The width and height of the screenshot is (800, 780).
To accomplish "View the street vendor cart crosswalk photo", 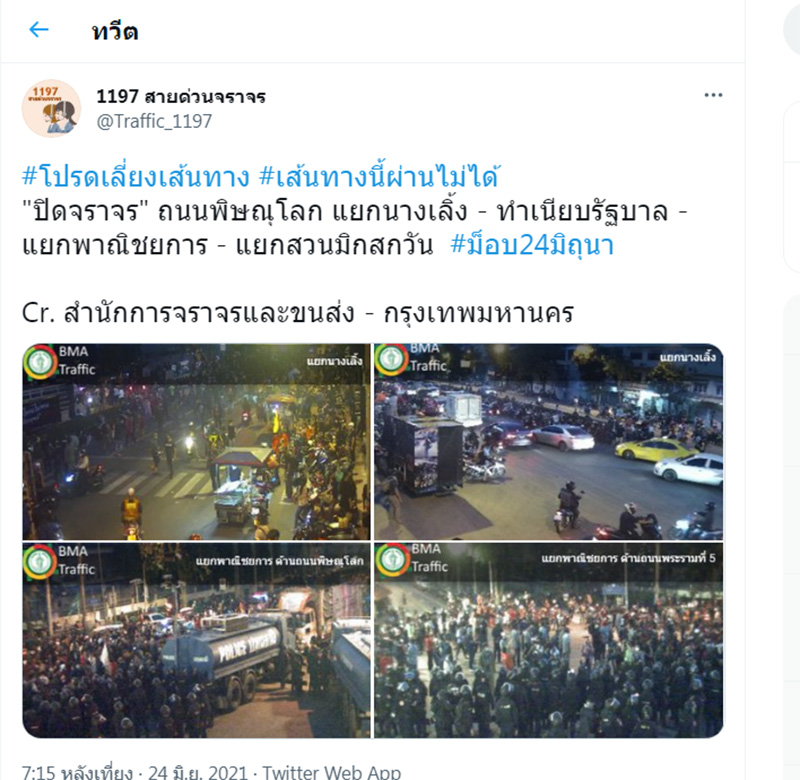I will point(196,442).
